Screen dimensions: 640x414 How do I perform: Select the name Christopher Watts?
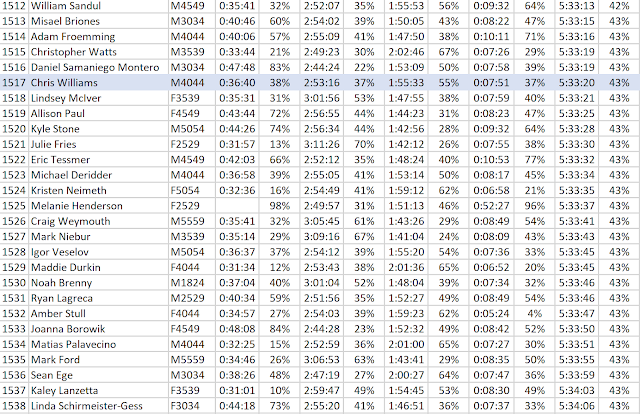[x=73, y=52]
